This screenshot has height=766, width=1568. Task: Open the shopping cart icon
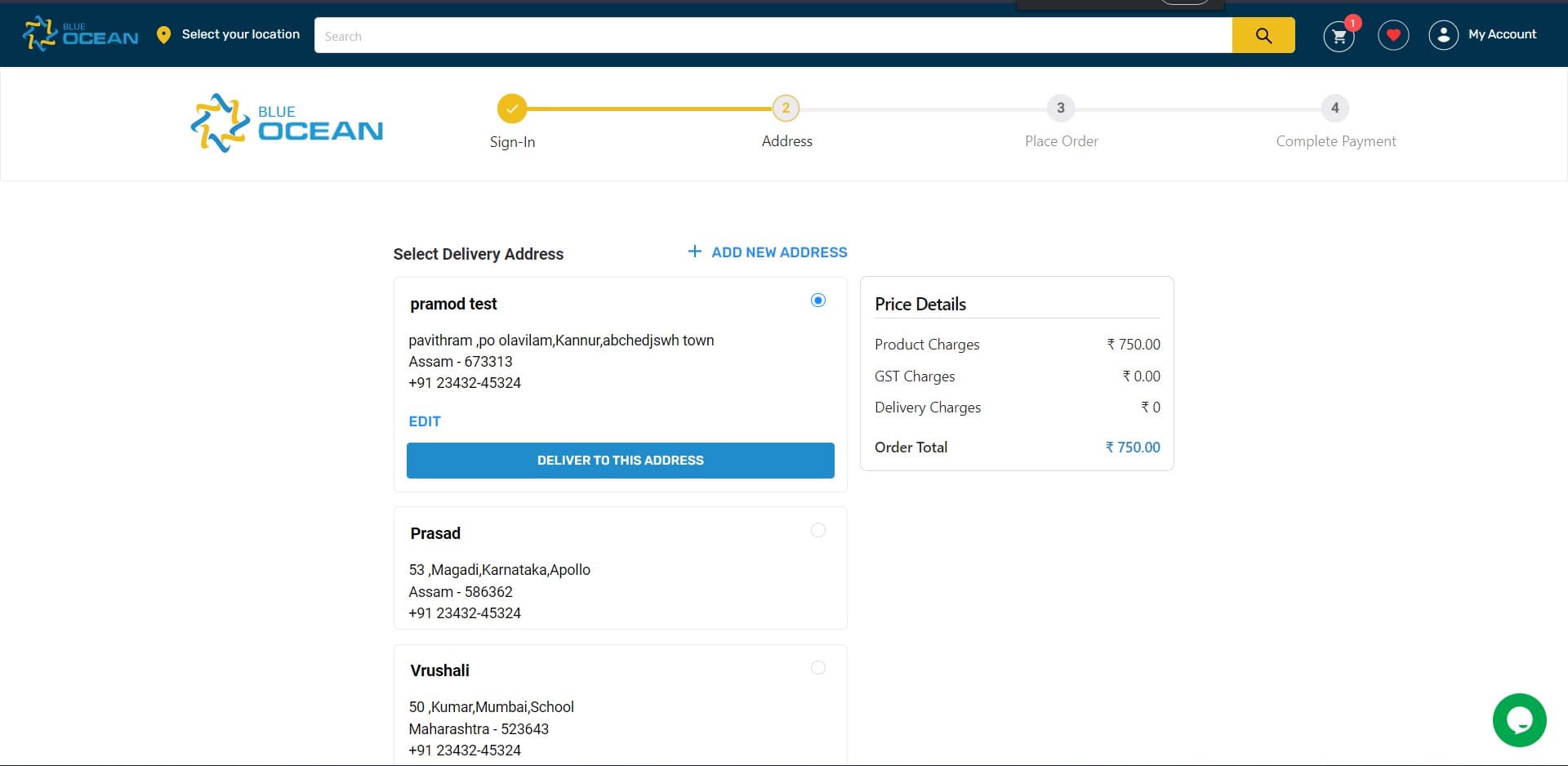(1339, 36)
